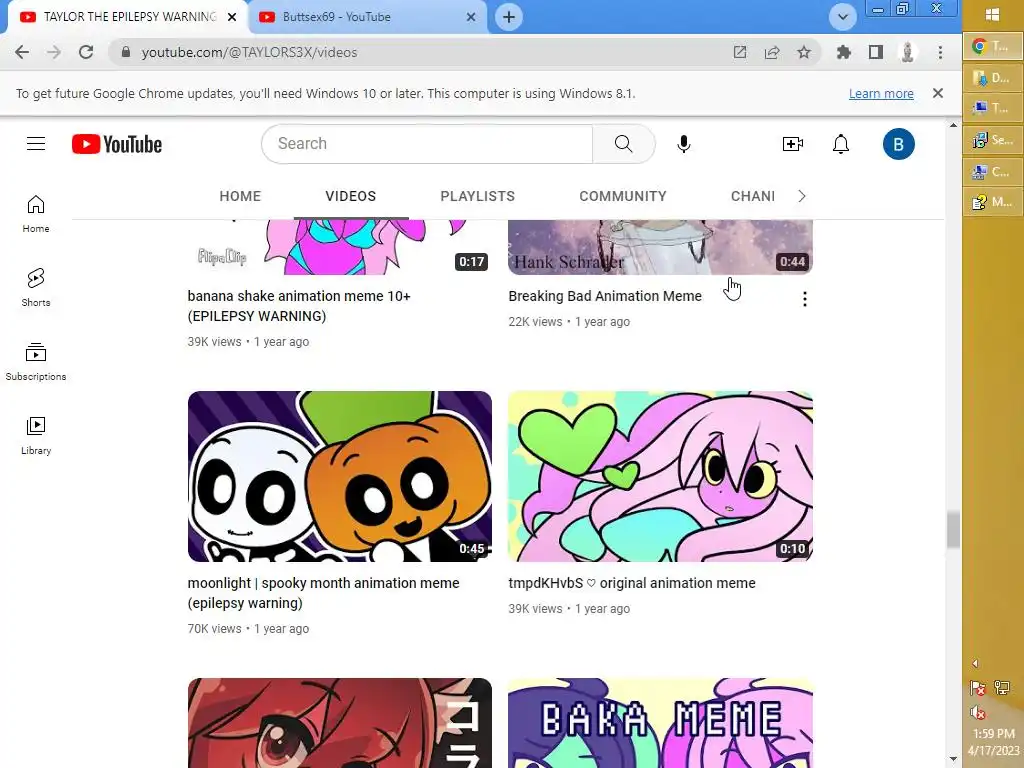This screenshot has height=768, width=1024.
Task: Open Library in sidebar
Action: click(36, 436)
